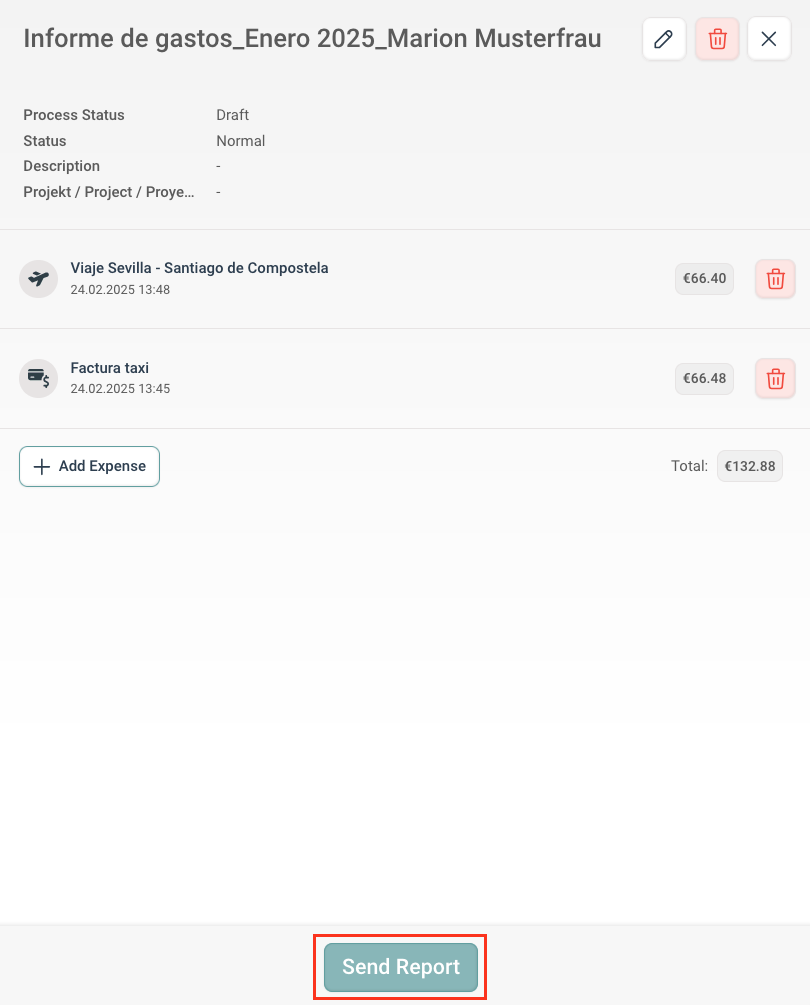Click the €66.48 amount badge
The height and width of the screenshot is (1005, 810).
704,379
